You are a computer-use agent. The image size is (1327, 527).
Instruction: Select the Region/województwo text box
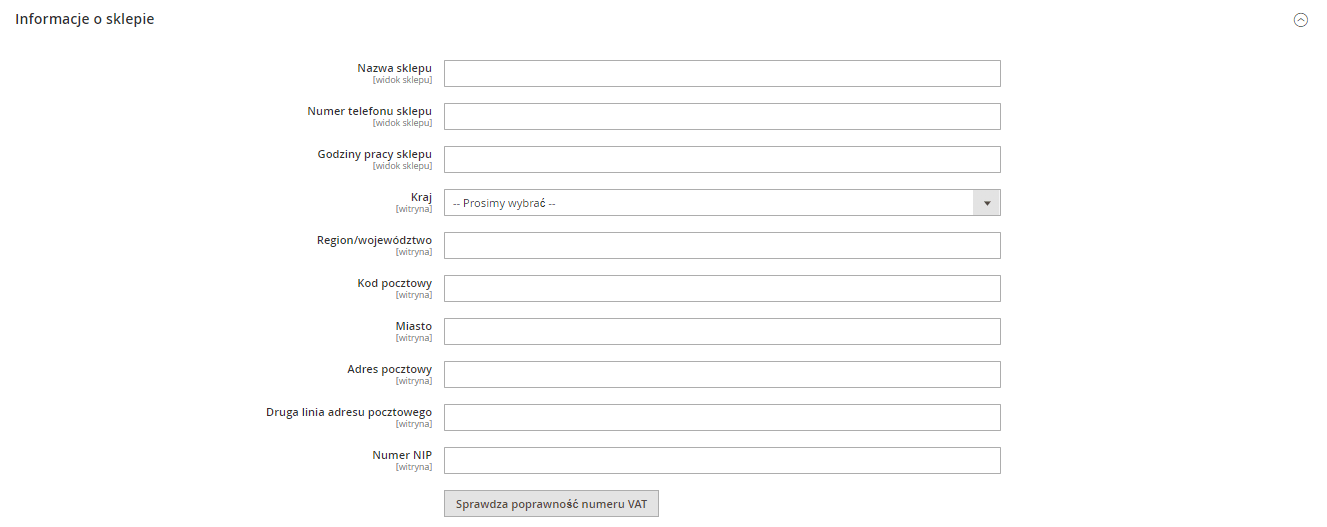click(722, 246)
